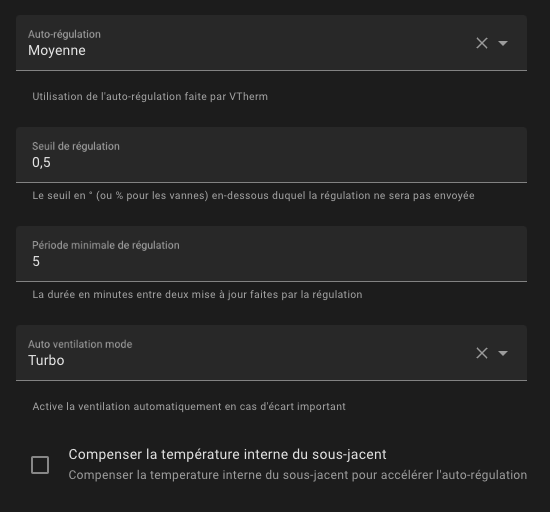550x512 pixels.
Task: Click helper text 'La durée en minutes'
Action: [x=197, y=295]
